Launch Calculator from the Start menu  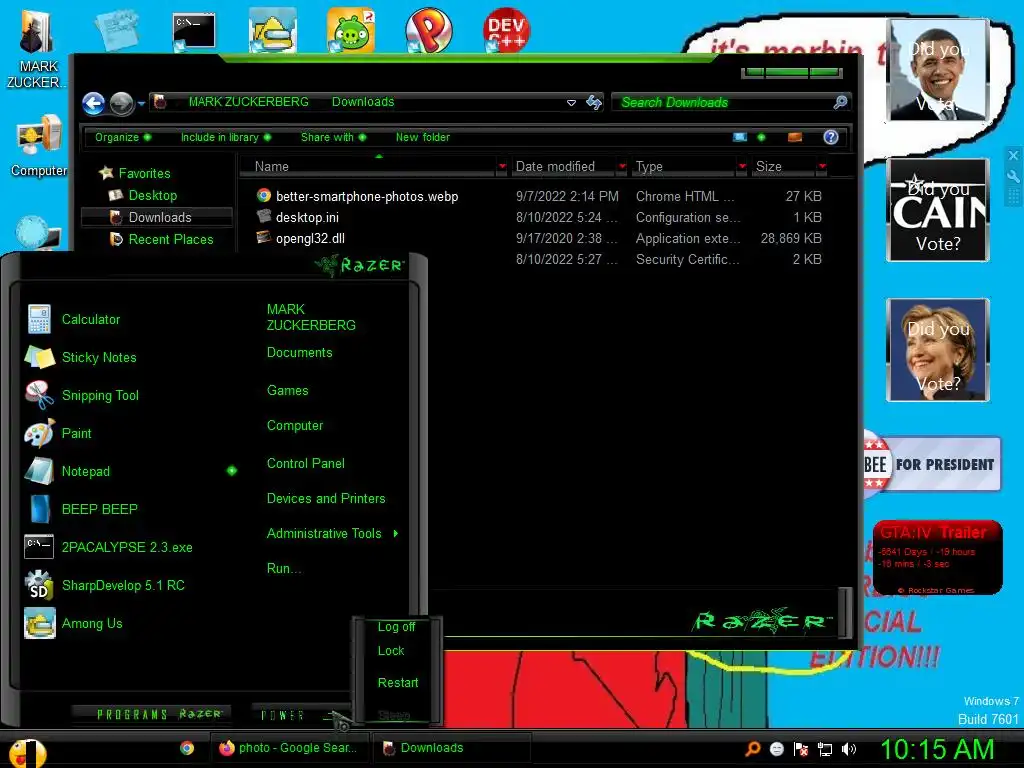(x=91, y=319)
